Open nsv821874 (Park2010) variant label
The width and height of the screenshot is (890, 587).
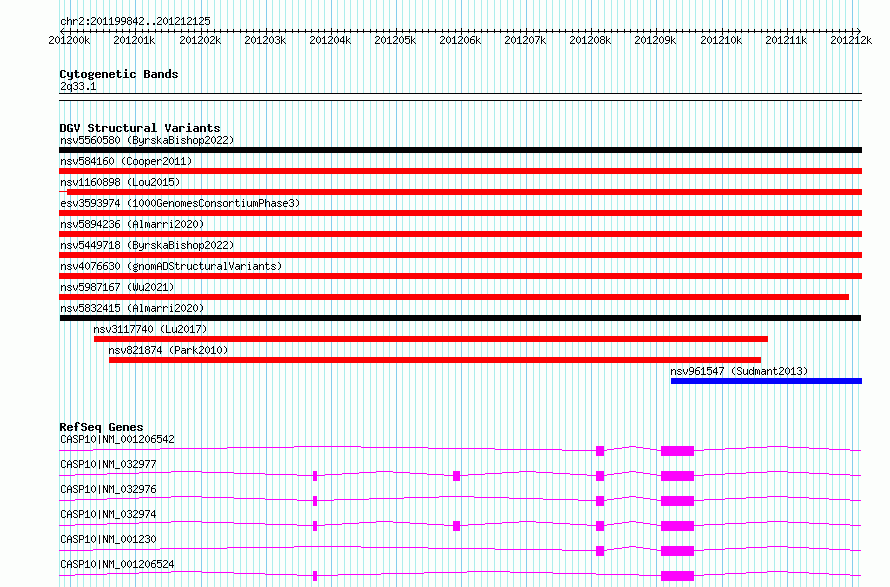click(x=168, y=350)
